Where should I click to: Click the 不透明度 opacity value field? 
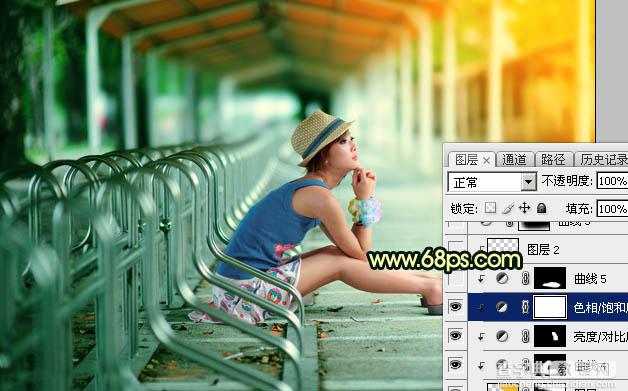pos(612,181)
